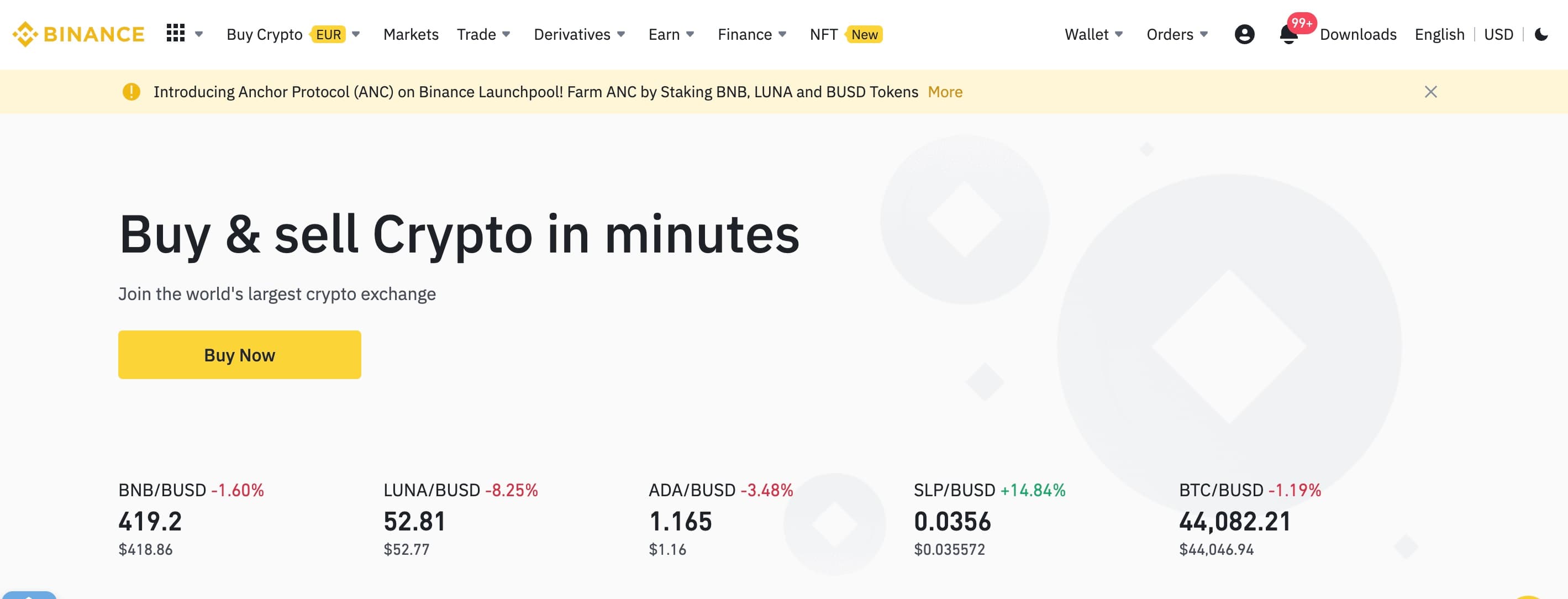Expand the Buy Crypto dropdown arrow

tap(356, 34)
